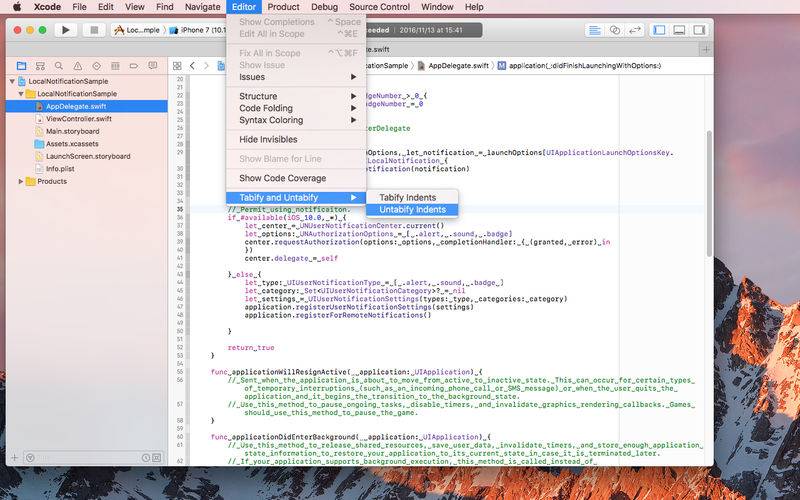This screenshot has width=800, height=500.
Task: Open the Tabify and Untabify submenu
Action: 296,197
